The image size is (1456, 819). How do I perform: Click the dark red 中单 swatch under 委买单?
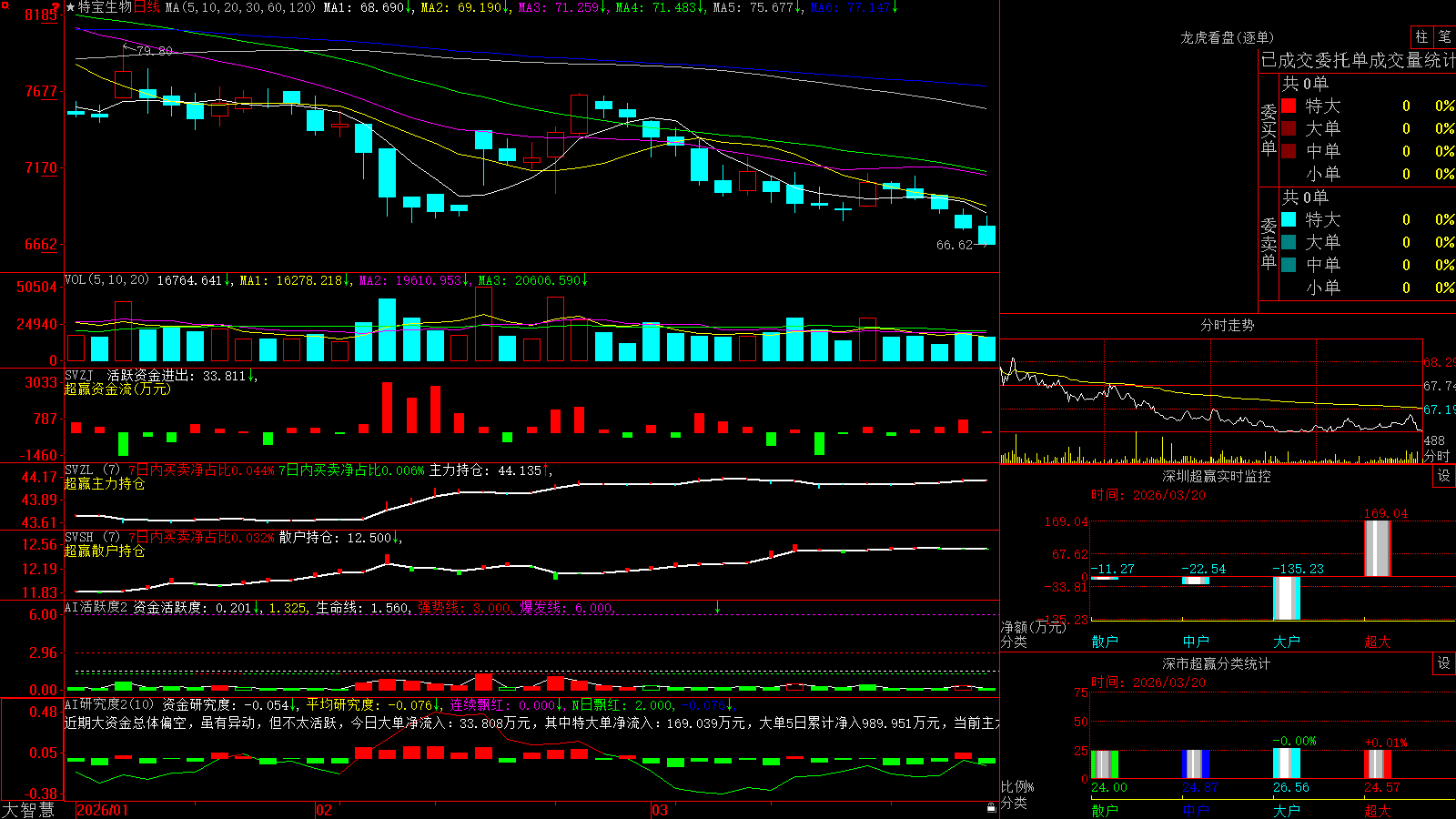click(x=1289, y=150)
